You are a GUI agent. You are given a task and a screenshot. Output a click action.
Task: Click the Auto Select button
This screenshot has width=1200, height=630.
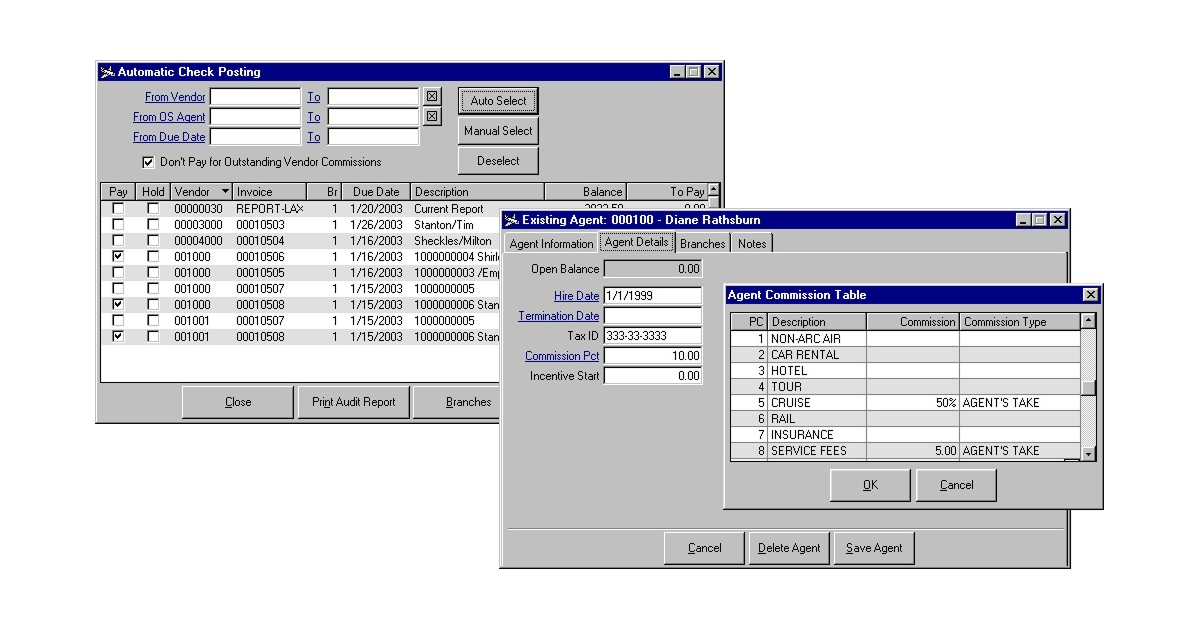coord(498,101)
